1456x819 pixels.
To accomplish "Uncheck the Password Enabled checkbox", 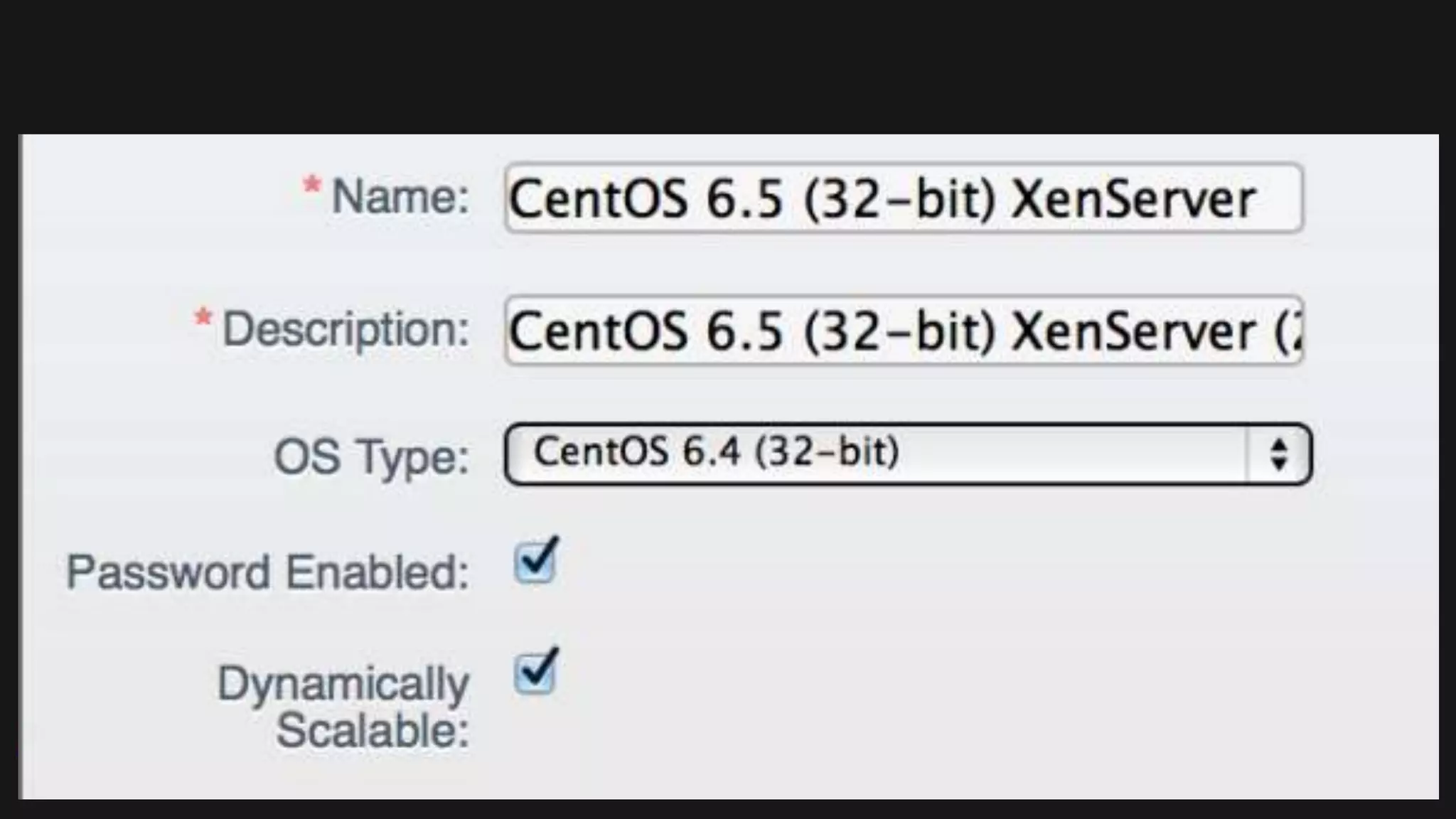I will pyautogui.click(x=535, y=562).
